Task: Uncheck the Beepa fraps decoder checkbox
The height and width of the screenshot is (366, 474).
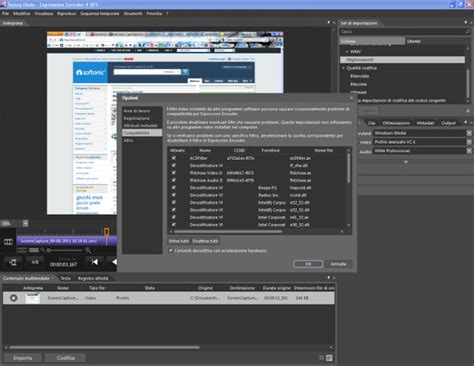Action: pyautogui.click(x=174, y=187)
